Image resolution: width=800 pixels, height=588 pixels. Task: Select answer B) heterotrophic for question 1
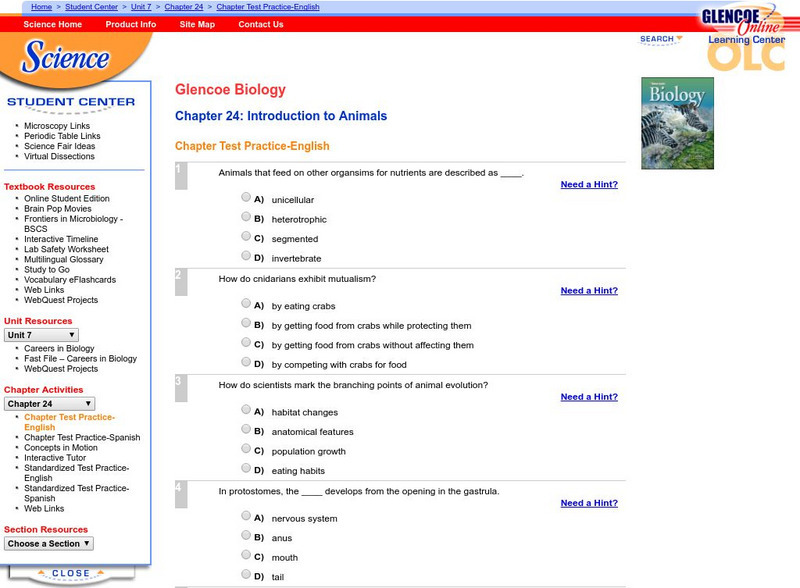coord(245,217)
